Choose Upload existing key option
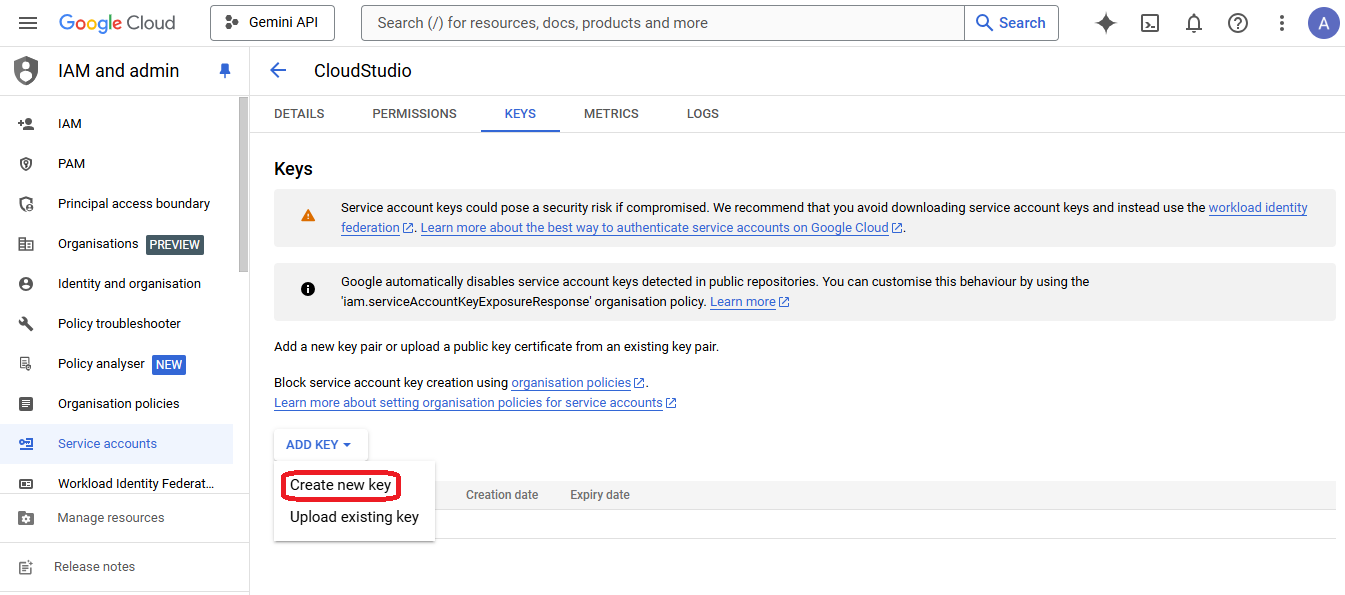Viewport: 1345px width, 595px height. coord(354,517)
